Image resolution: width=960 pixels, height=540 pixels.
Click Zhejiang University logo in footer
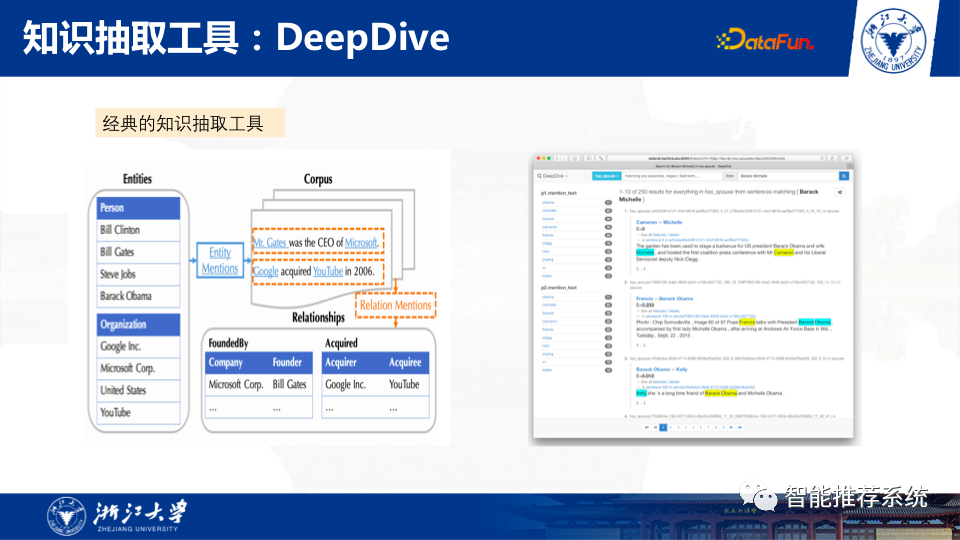(116, 516)
